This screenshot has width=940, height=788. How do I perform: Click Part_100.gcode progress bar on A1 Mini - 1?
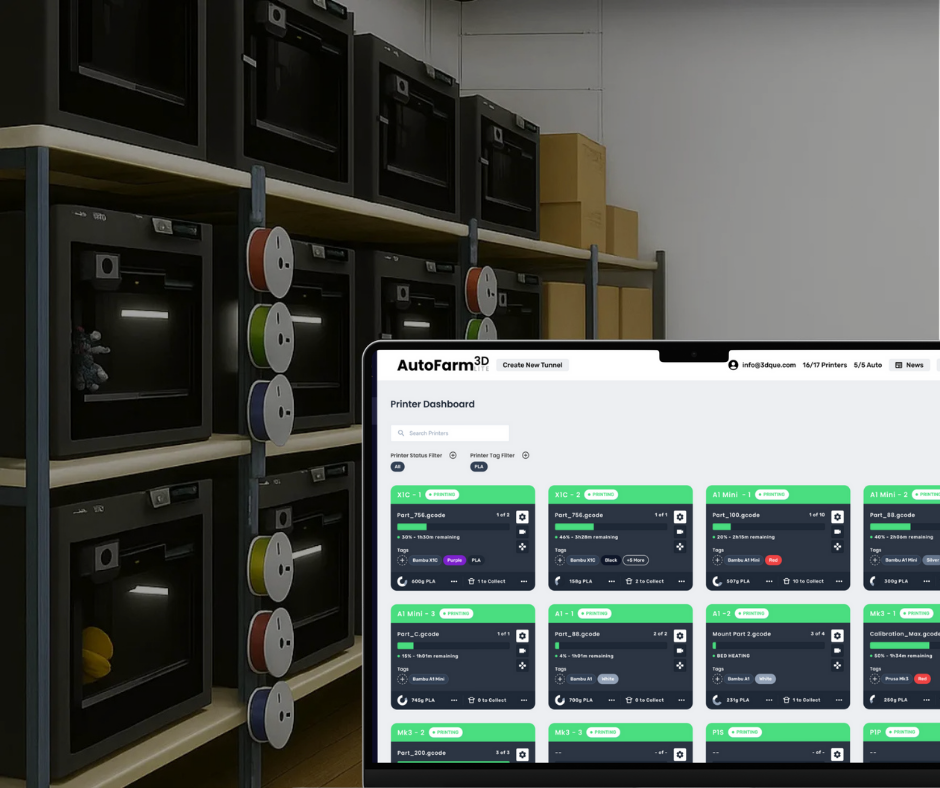769,527
